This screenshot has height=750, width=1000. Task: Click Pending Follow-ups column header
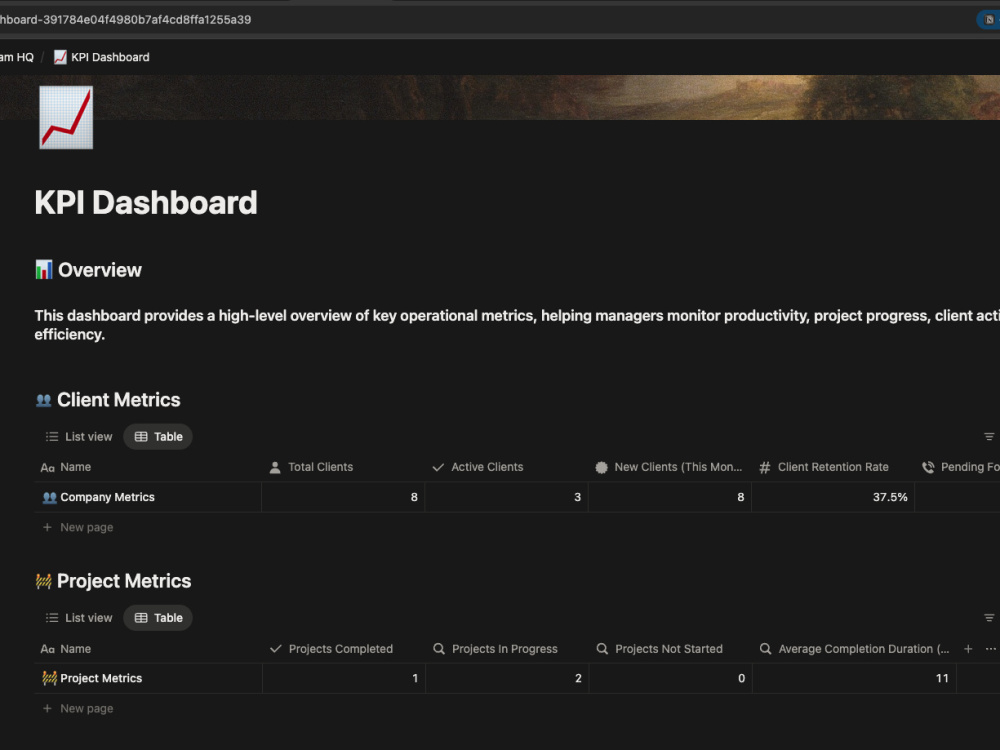click(x=958, y=467)
